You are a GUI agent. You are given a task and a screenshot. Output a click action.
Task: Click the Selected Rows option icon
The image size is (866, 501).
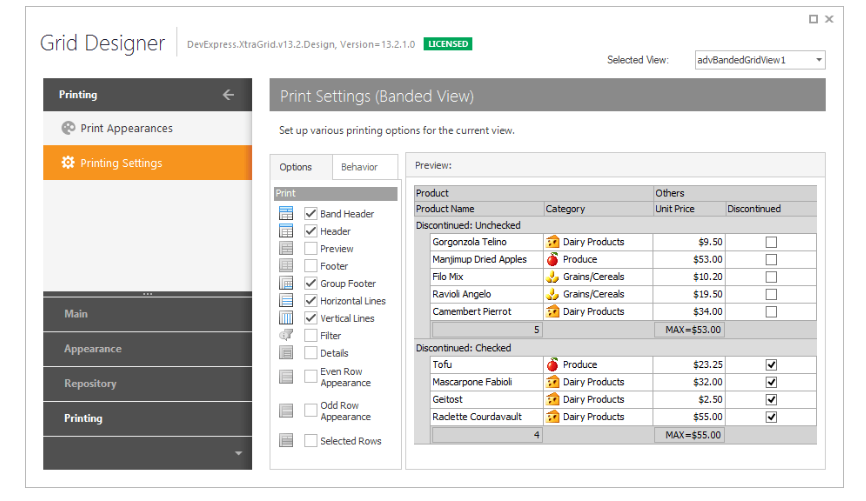286,440
